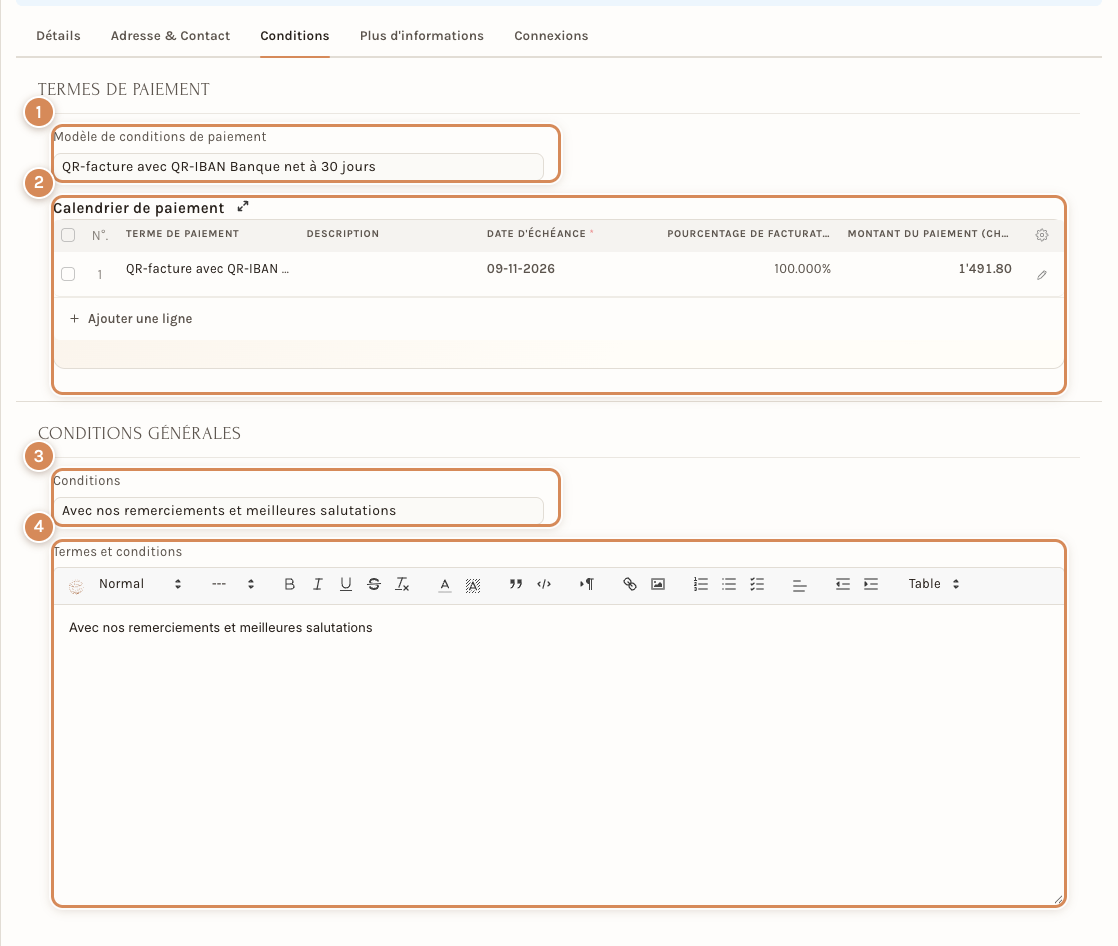Image resolution: width=1118 pixels, height=946 pixels.
Task: Click the Conditions field with remerciements text
Action: coord(298,510)
